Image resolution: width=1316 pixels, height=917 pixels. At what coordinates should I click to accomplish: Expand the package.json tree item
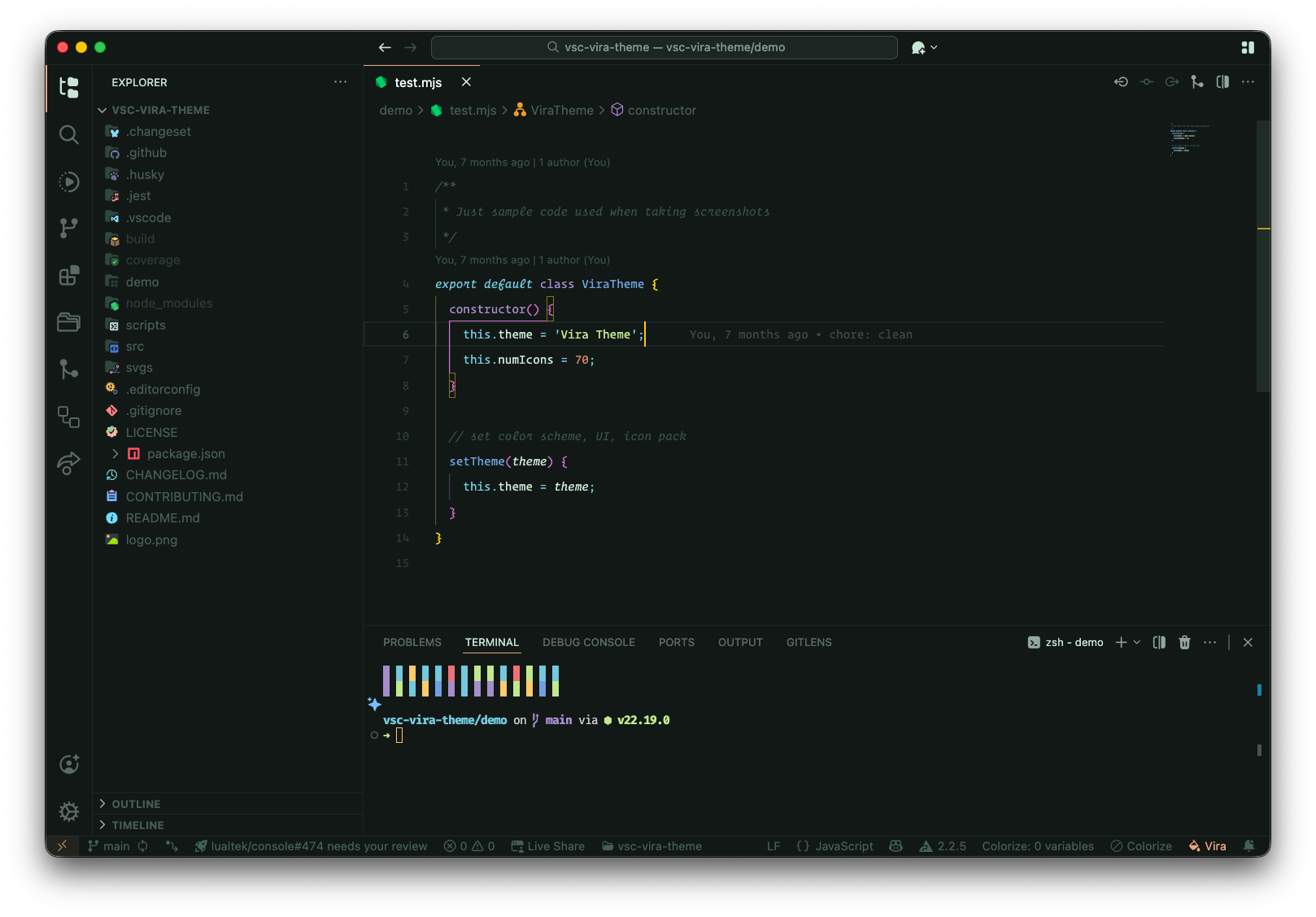point(115,454)
